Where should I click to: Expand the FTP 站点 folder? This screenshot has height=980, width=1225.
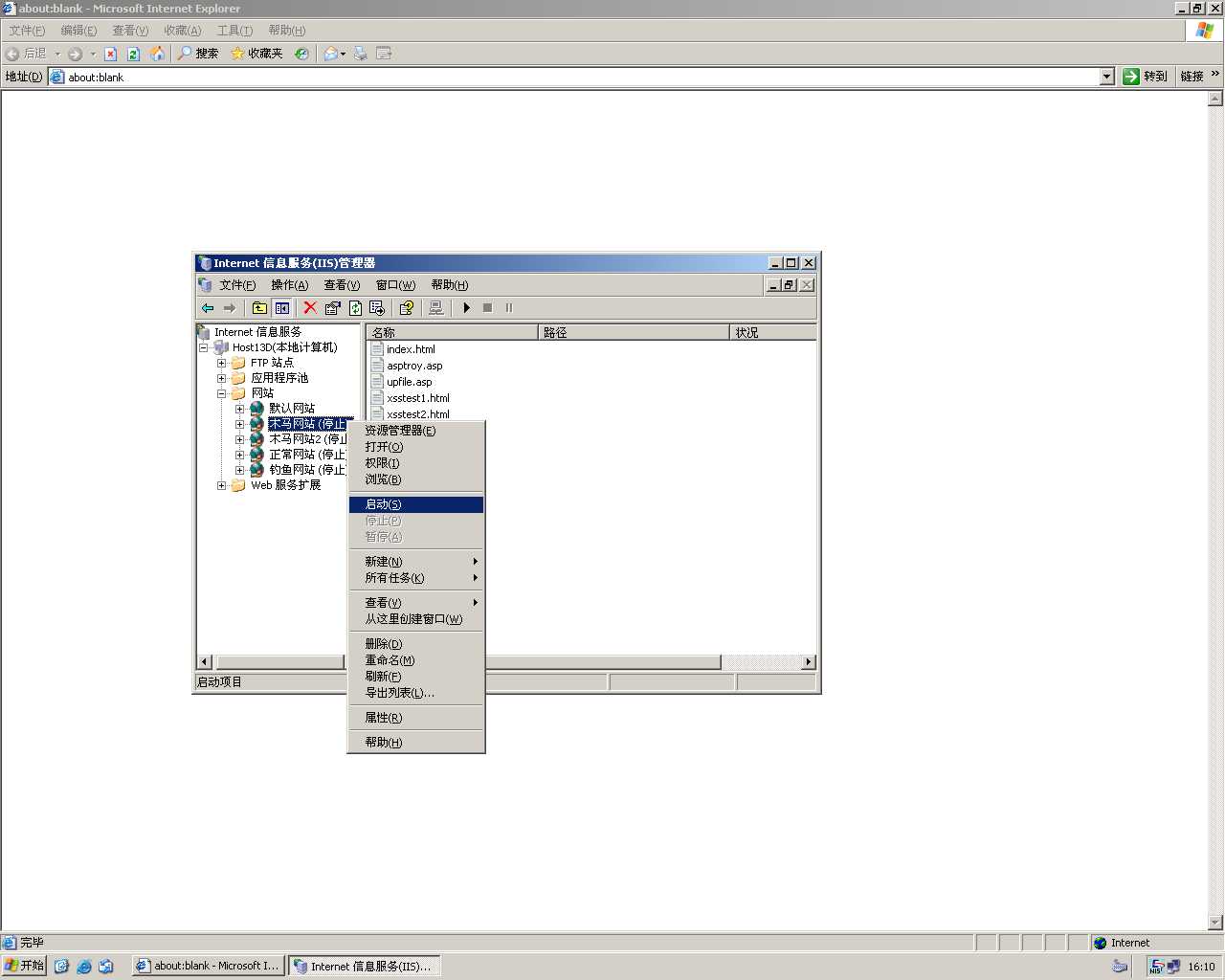click(x=222, y=363)
